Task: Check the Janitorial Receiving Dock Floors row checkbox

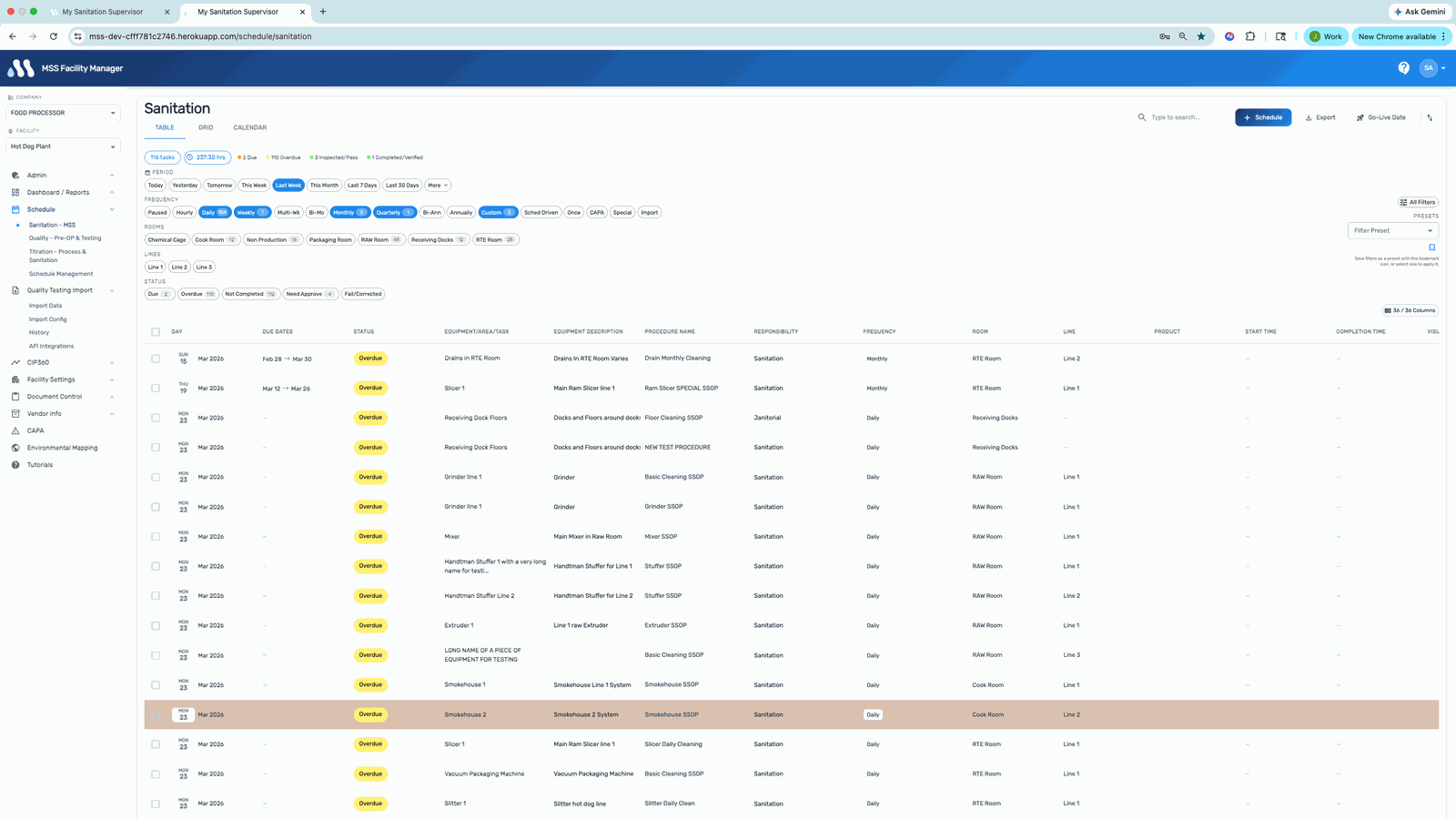Action: pyautogui.click(x=156, y=418)
